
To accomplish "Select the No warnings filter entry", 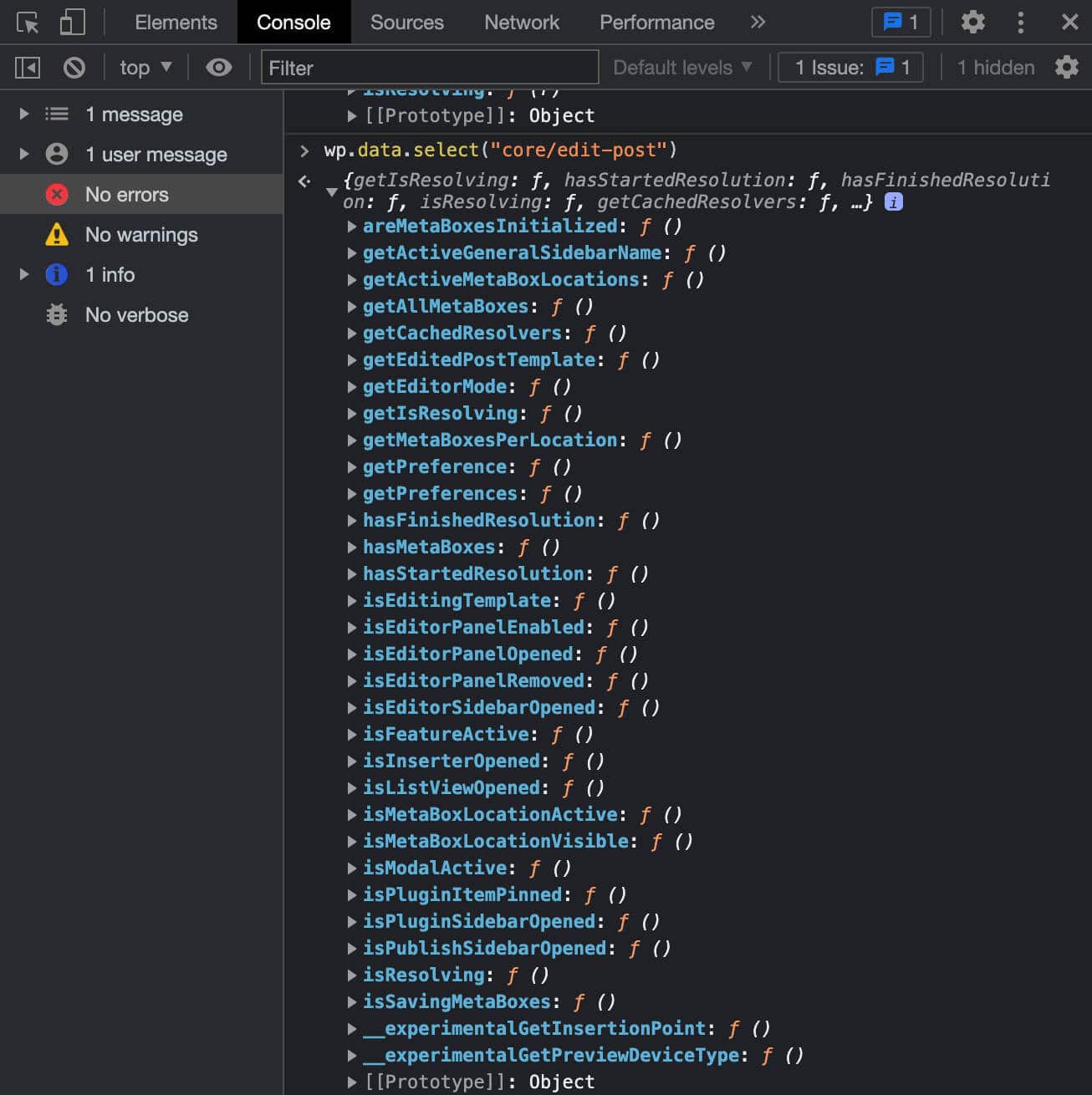I will coord(141,234).
